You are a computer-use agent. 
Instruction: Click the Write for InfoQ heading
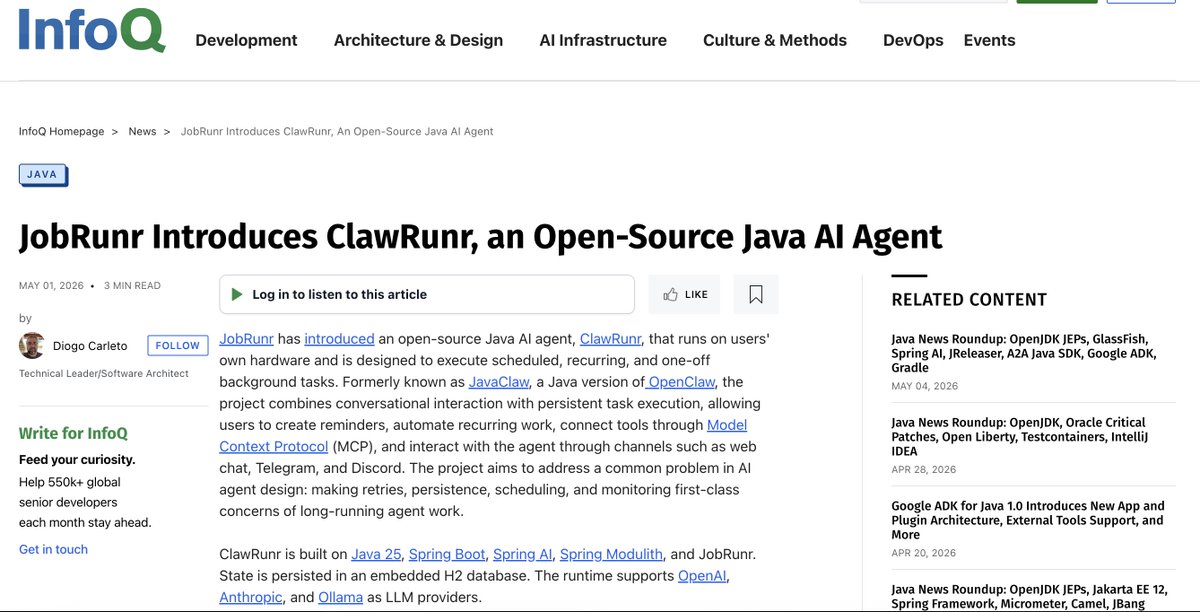(x=73, y=433)
